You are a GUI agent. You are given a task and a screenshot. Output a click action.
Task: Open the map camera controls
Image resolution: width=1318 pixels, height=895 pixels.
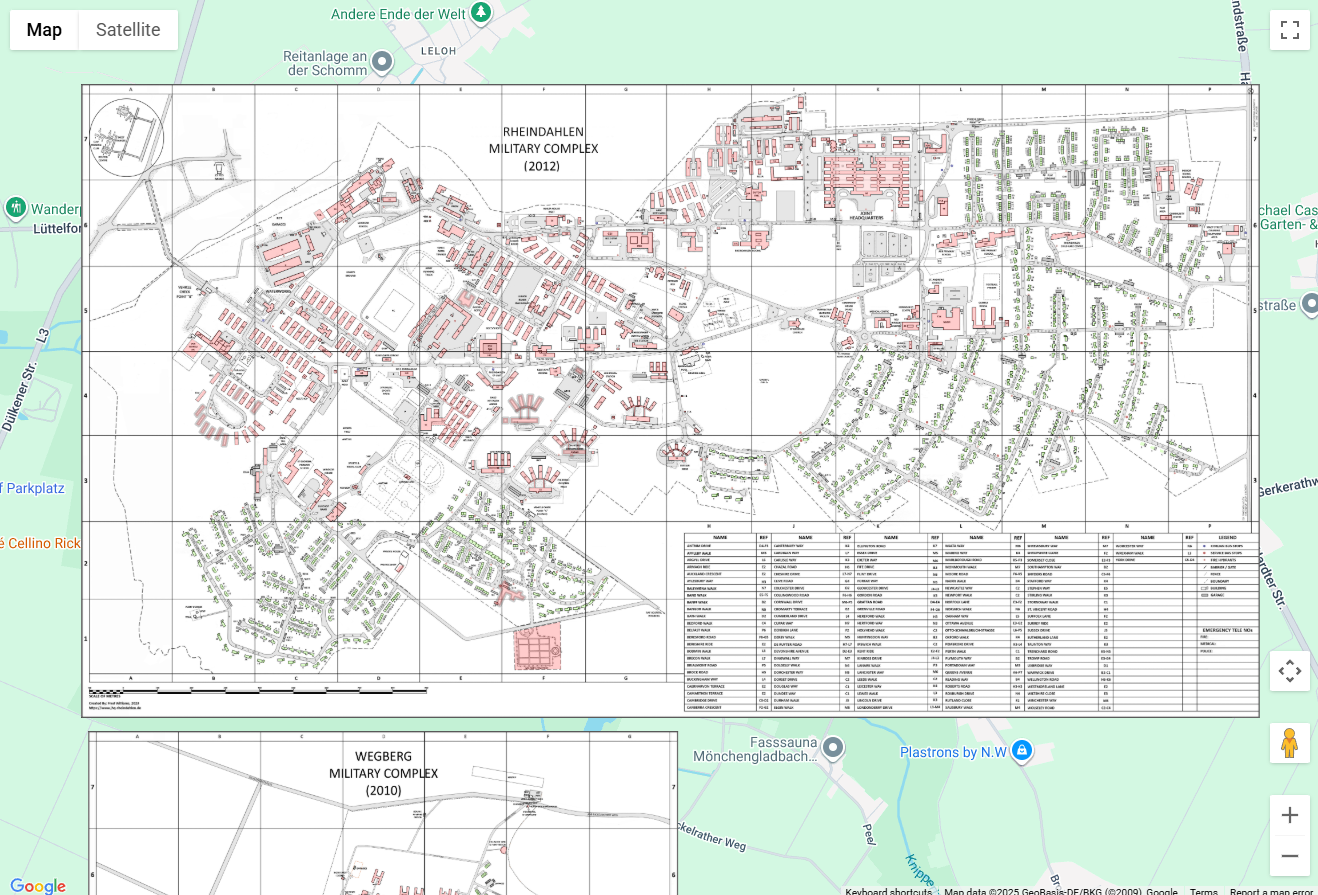point(1289,671)
